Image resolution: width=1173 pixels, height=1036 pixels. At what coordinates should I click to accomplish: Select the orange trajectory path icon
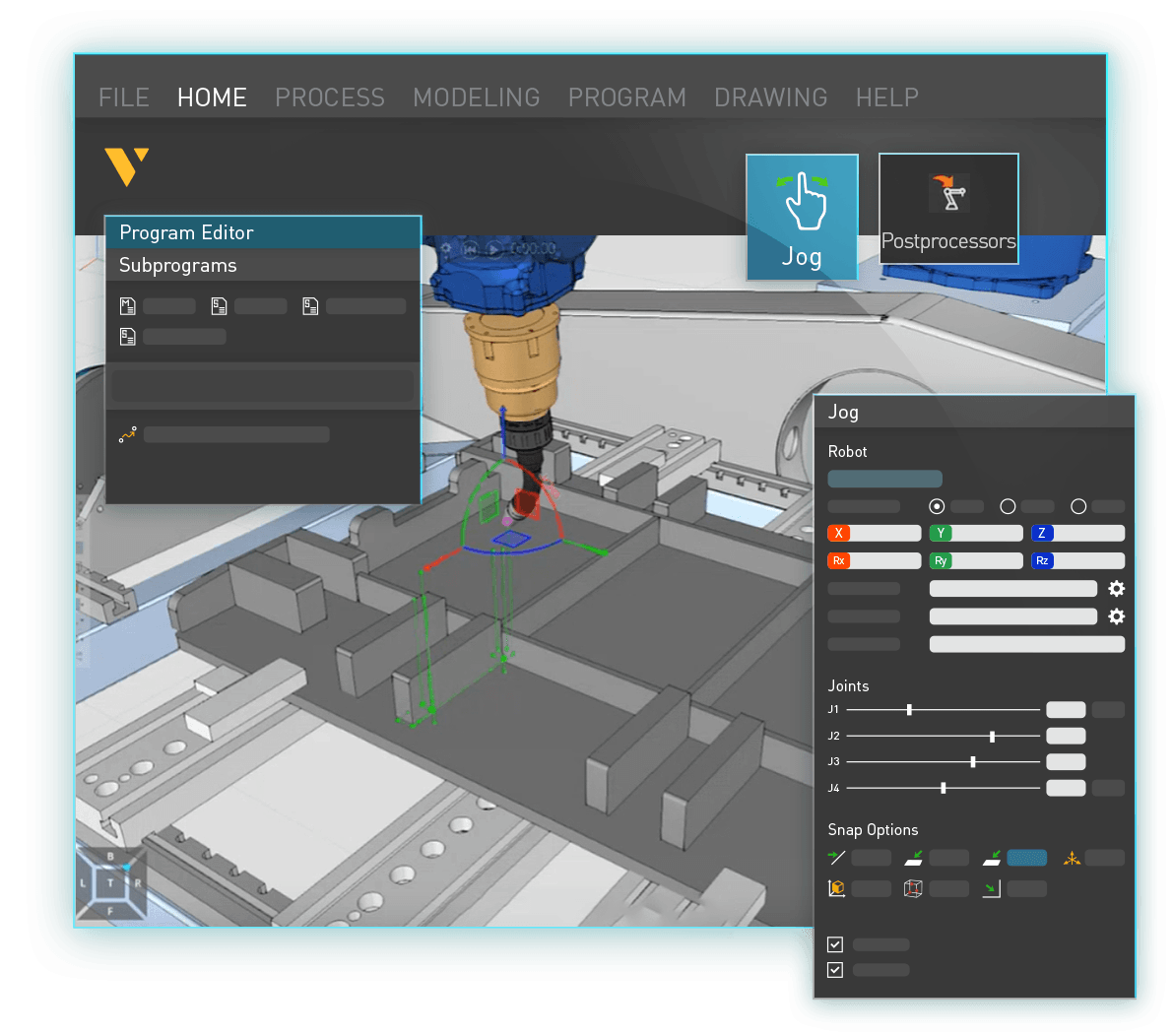click(x=128, y=433)
